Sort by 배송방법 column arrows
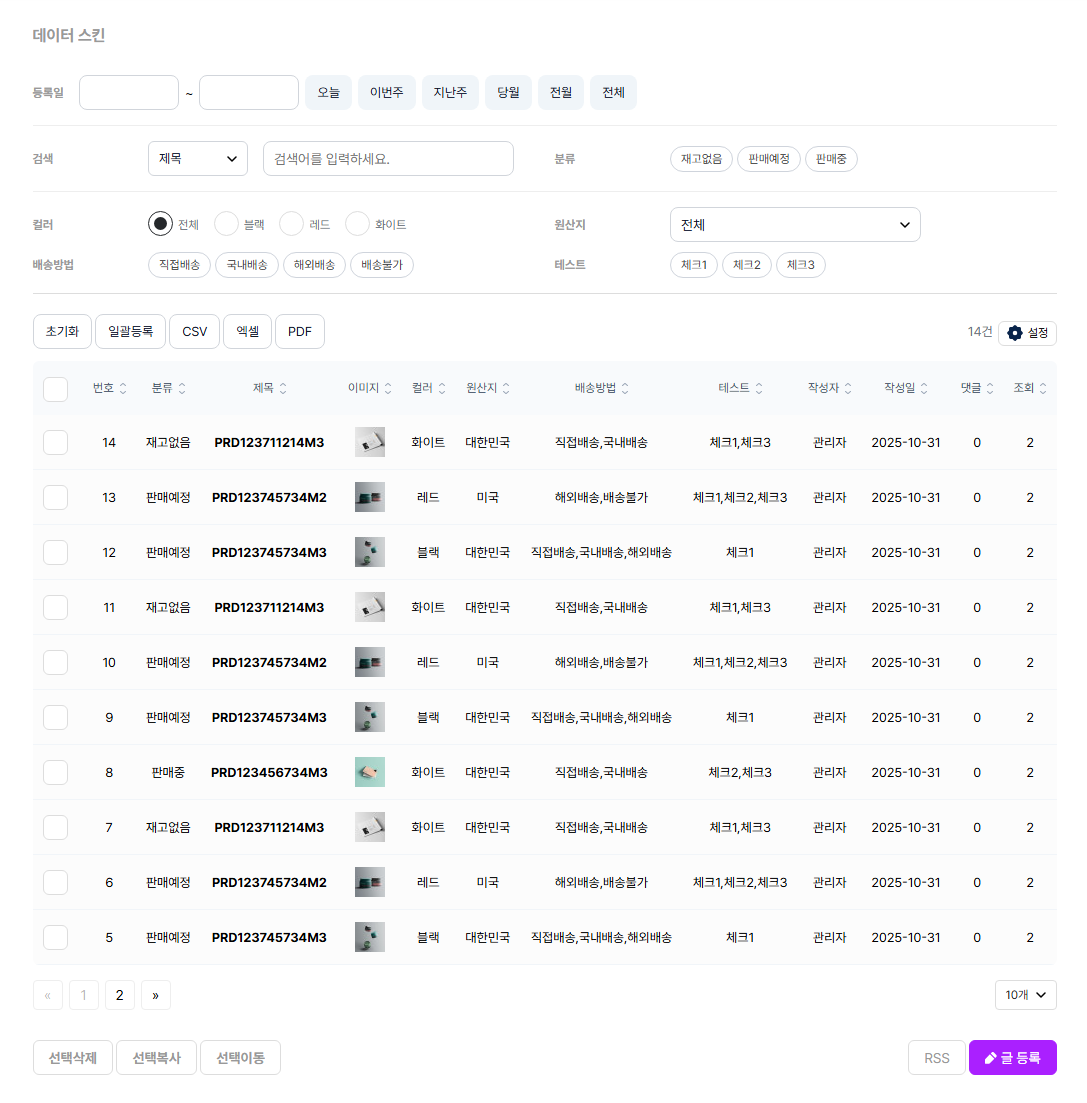 [x=625, y=388]
